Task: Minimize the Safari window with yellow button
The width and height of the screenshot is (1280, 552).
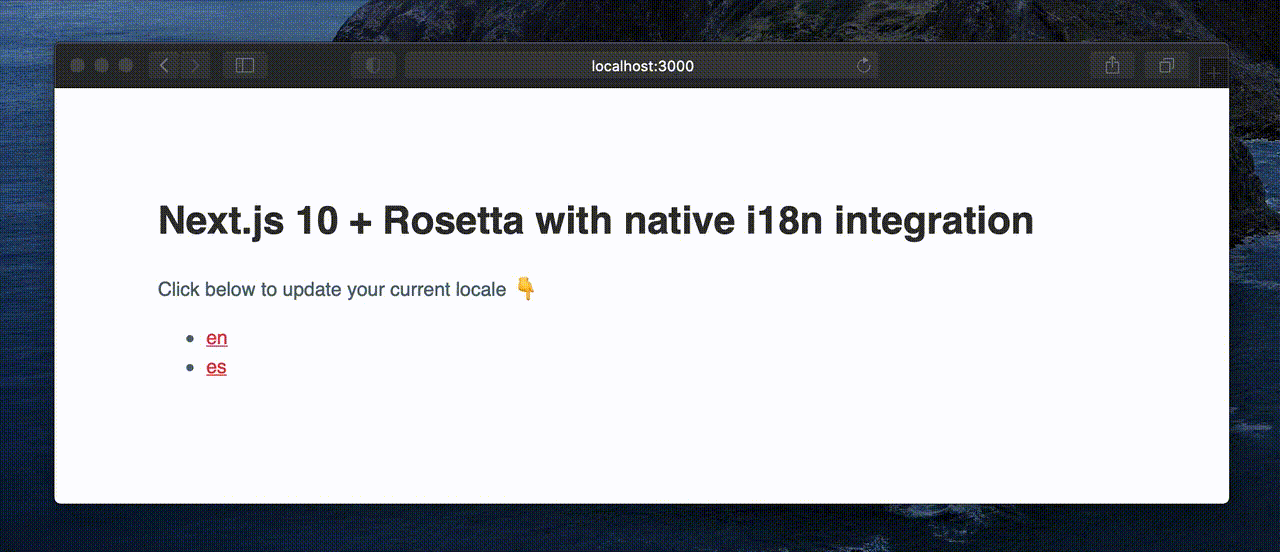Action: (x=101, y=66)
